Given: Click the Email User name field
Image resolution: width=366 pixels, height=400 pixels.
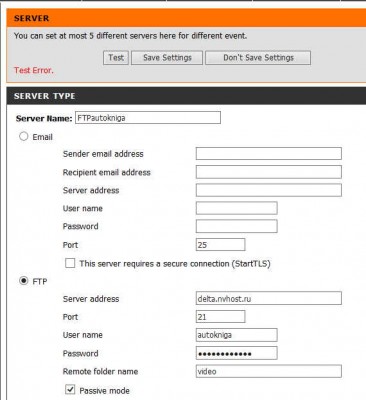Looking at the screenshot, I should tap(237, 208).
